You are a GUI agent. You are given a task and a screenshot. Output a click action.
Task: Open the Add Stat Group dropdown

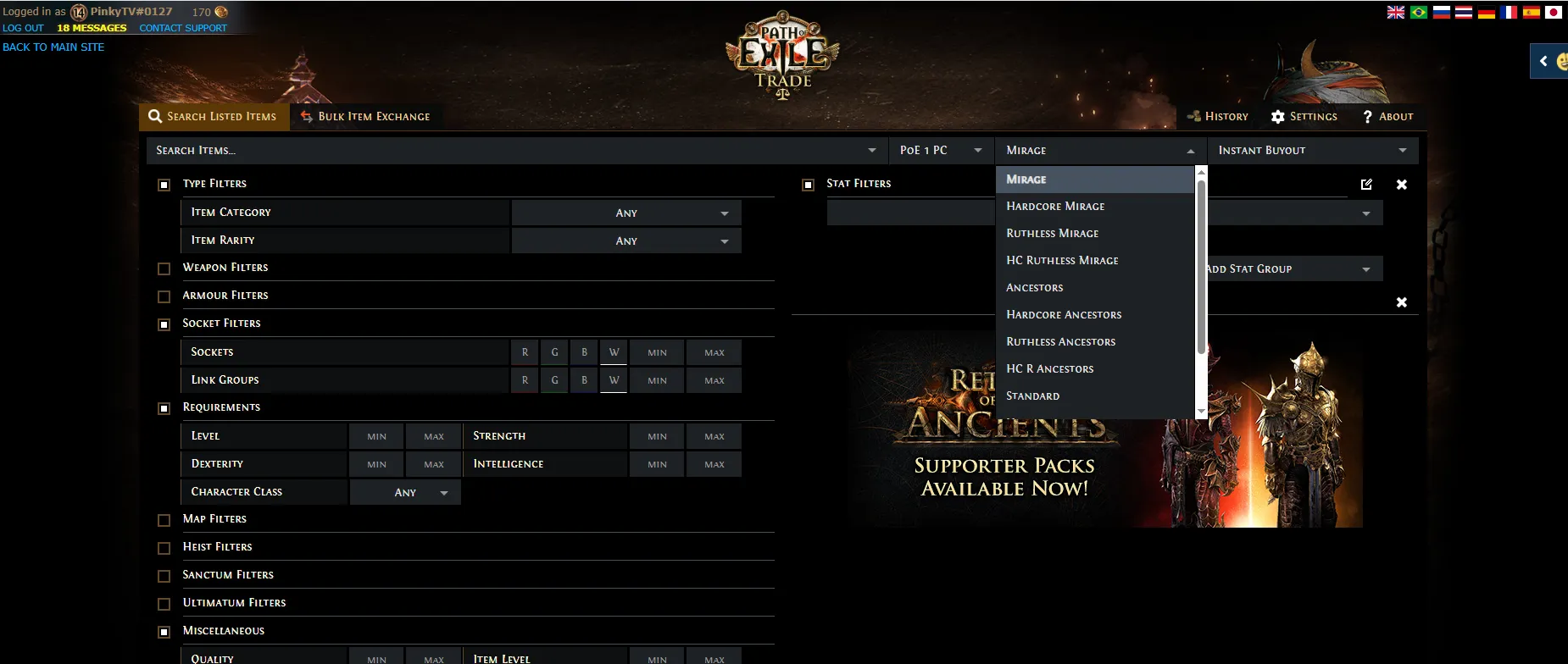point(1295,268)
